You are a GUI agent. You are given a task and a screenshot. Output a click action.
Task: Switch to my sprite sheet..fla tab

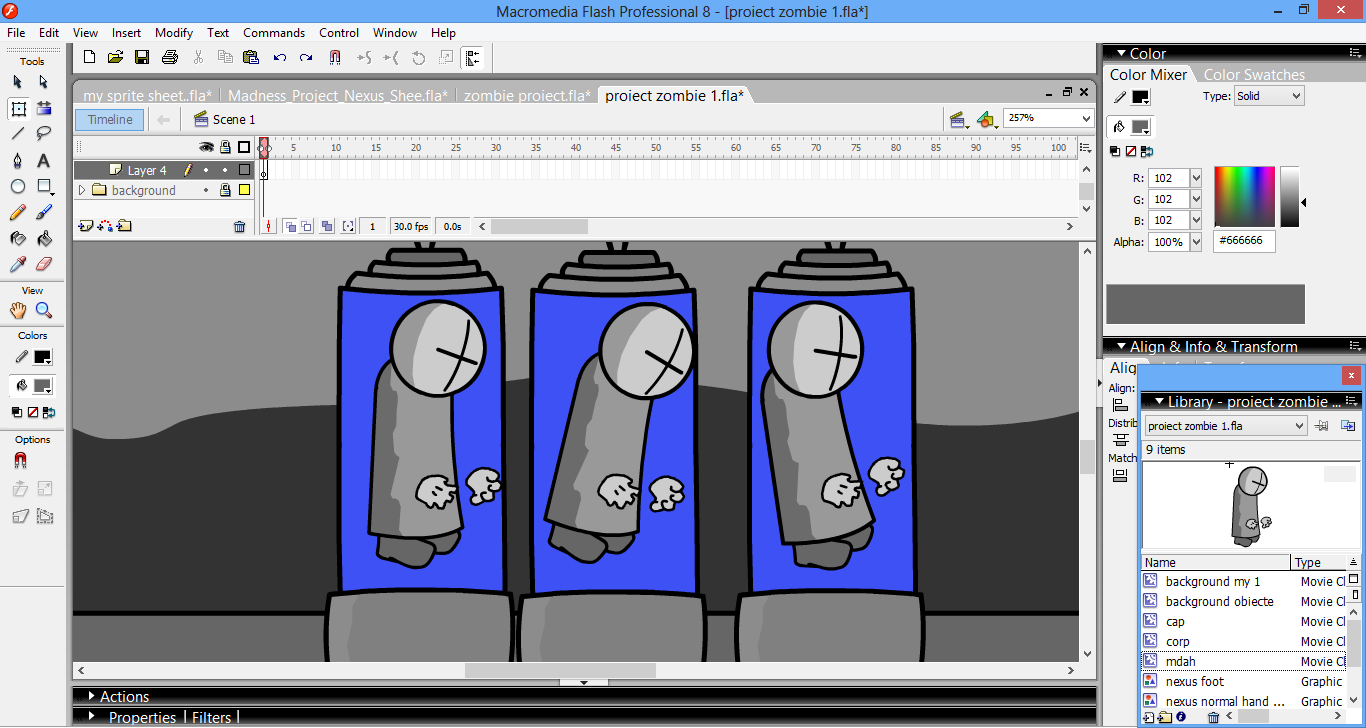click(146, 95)
